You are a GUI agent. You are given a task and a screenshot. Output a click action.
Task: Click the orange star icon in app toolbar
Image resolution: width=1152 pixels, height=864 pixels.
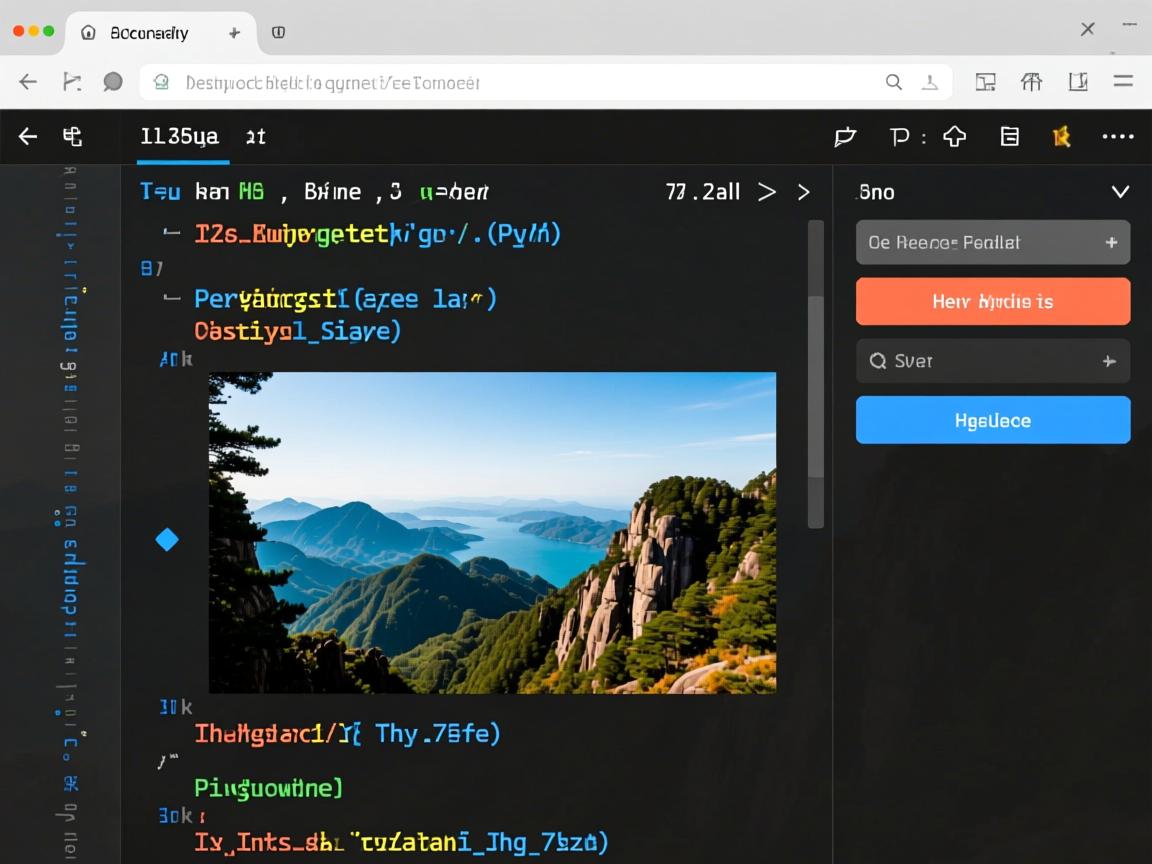1062,137
